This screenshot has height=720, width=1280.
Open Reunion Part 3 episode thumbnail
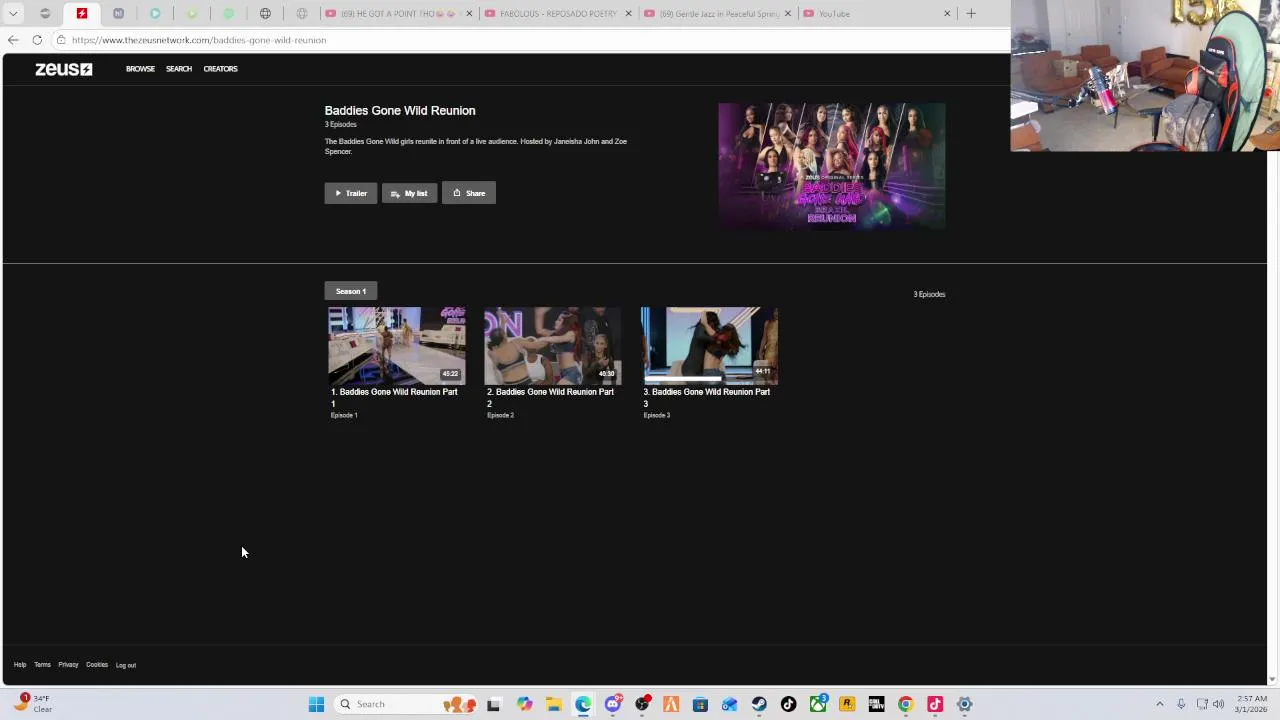pyautogui.click(x=709, y=346)
